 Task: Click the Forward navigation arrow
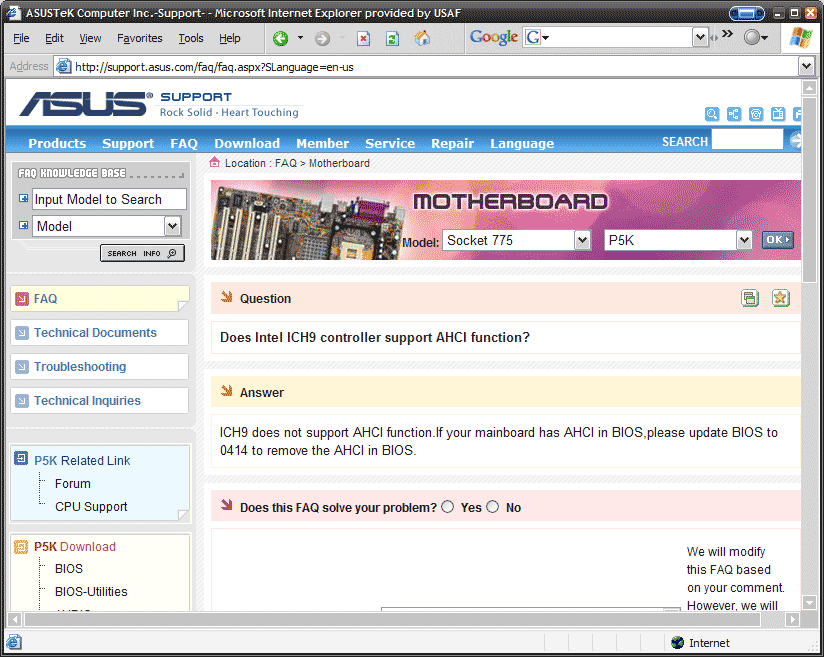tap(322, 38)
